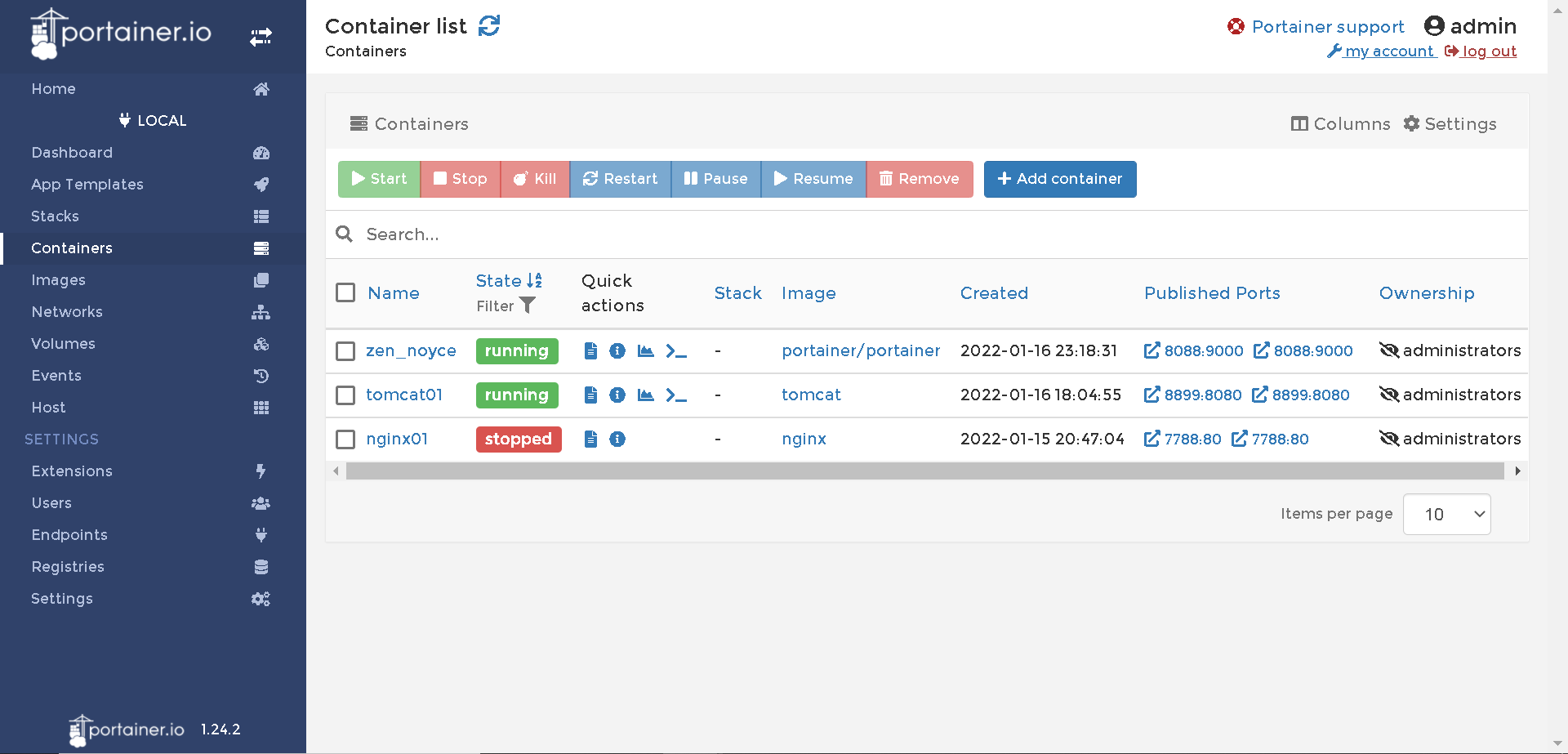Open logs for zen_noyce container
The height and width of the screenshot is (754, 1568).
[x=591, y=350]
